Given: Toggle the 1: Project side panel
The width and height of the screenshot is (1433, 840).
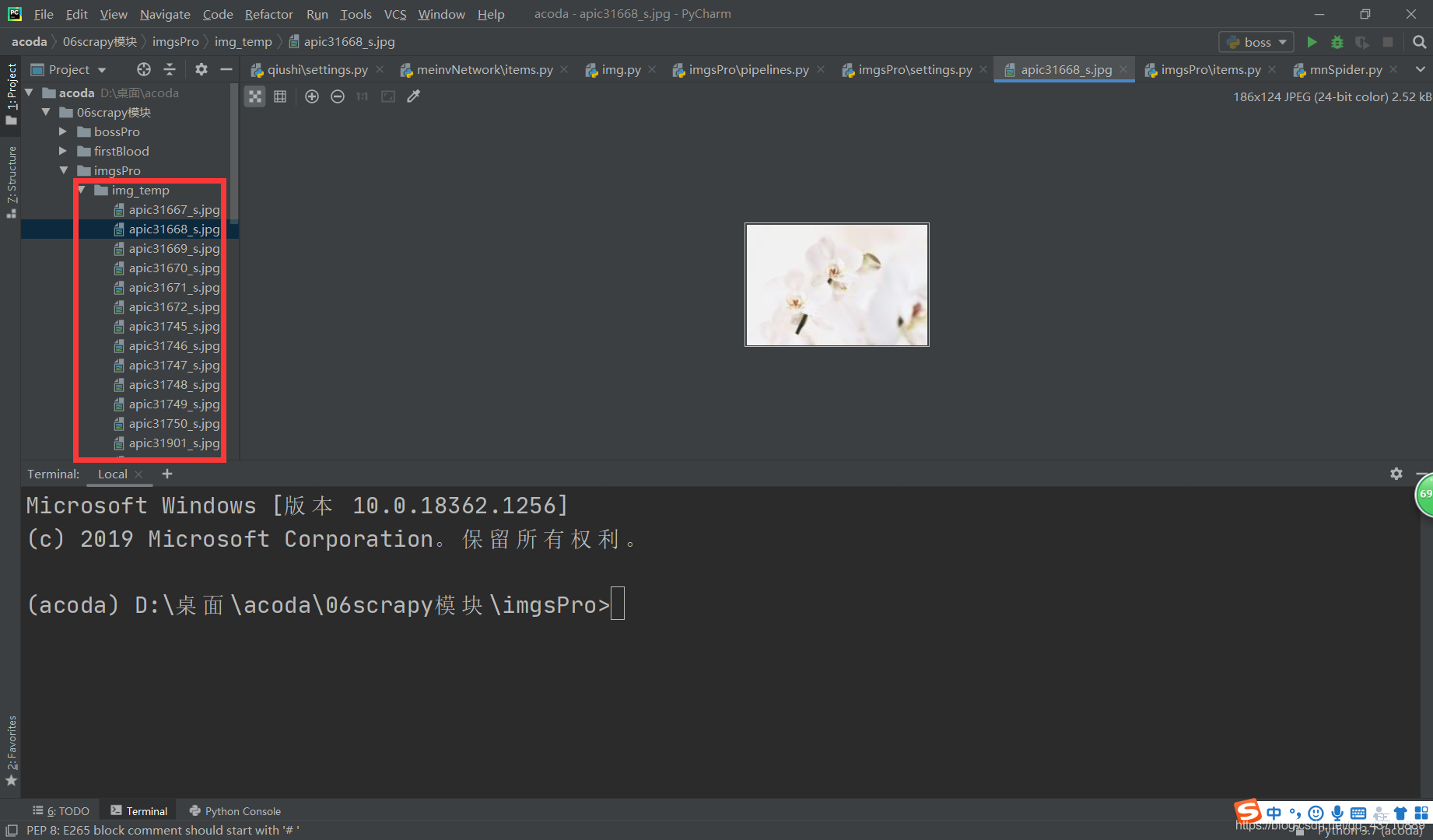Looking at the screenshot, I should click(11, 93).
